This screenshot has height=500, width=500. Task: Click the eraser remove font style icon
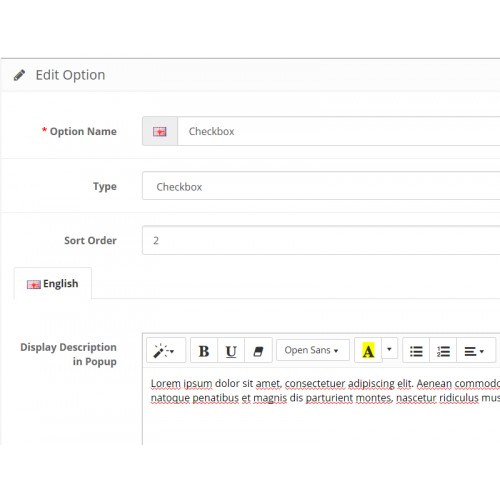tap(258, 351)
